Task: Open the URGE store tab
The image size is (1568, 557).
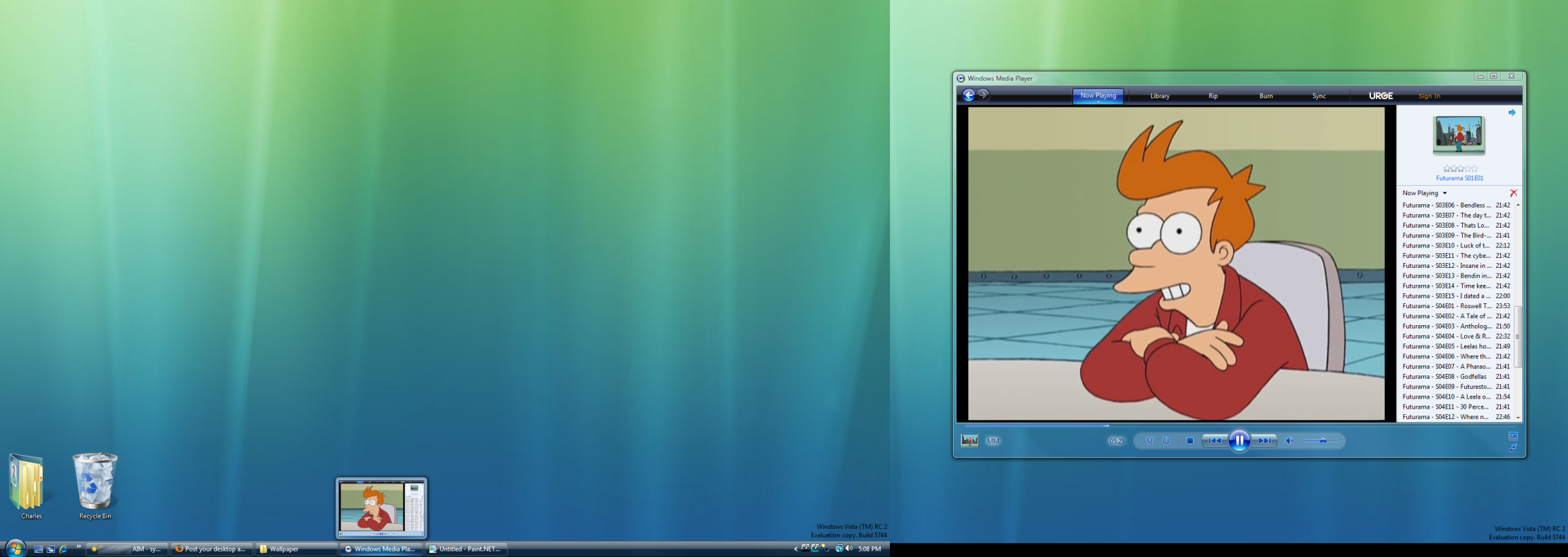Action: pyautogui.click(x=1381, y=96)
